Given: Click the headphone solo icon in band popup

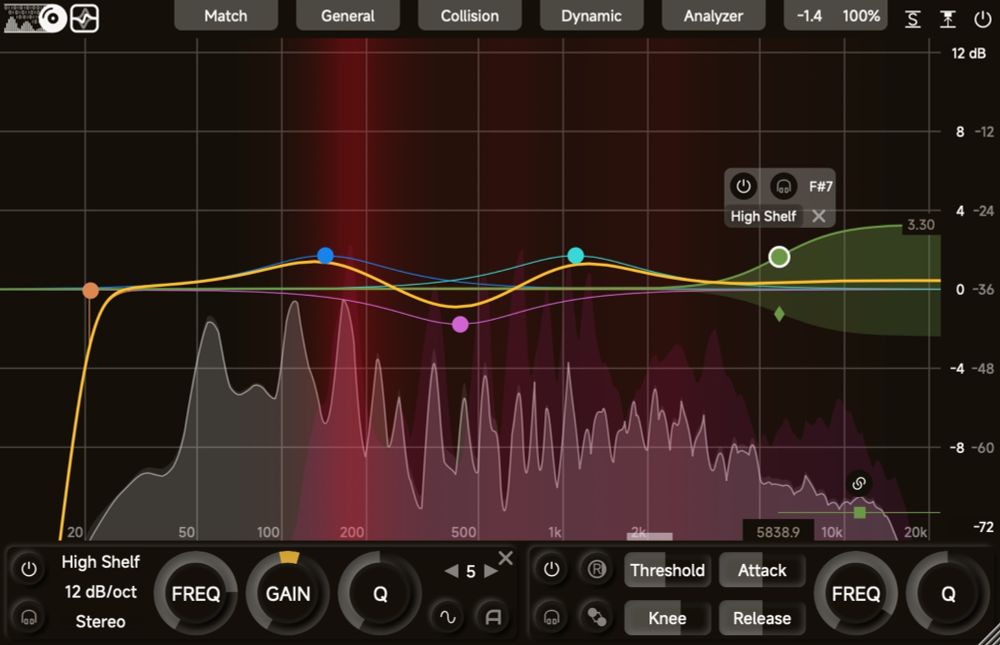Looking at the screenshot, I should [783, 186].
